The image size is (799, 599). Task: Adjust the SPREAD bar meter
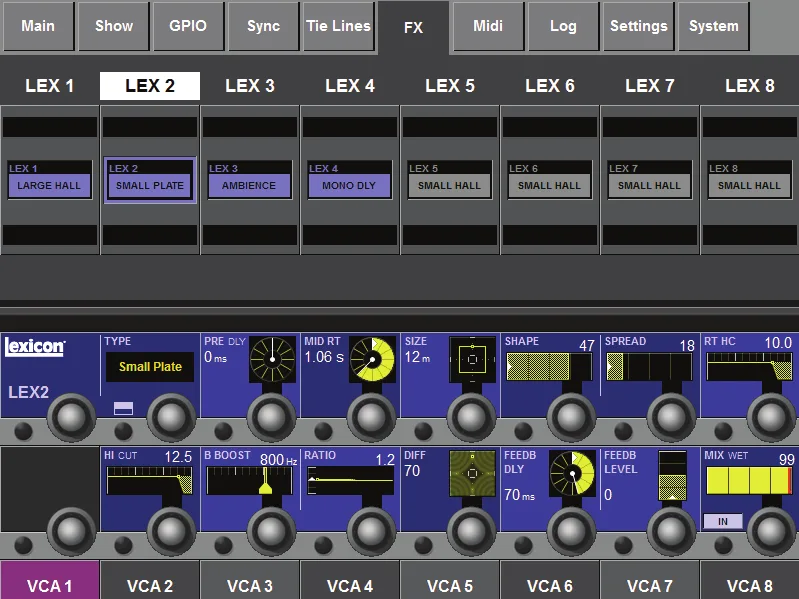649,367
